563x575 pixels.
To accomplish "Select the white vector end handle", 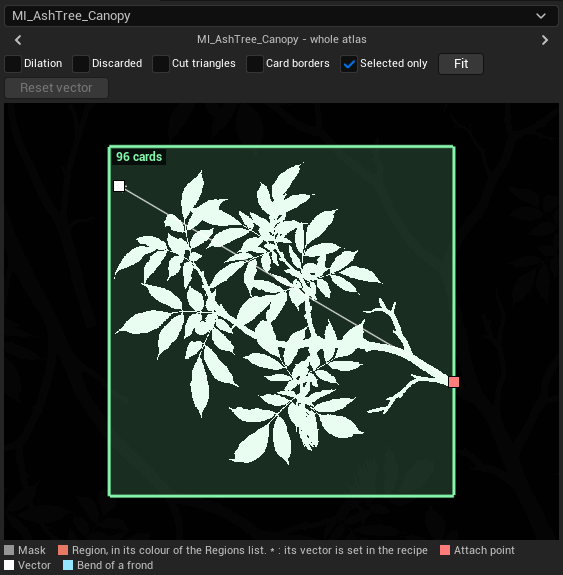I will (119, 186).
